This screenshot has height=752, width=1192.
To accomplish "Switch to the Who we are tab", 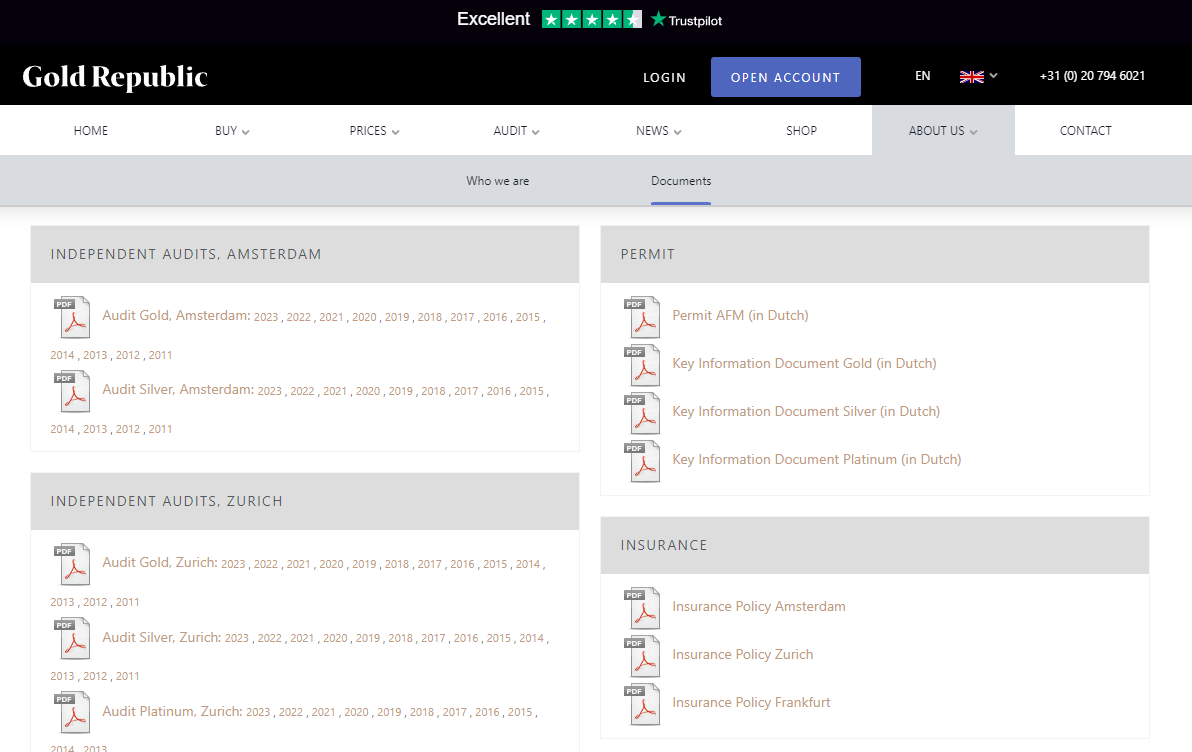I will [x=497, y=181].
